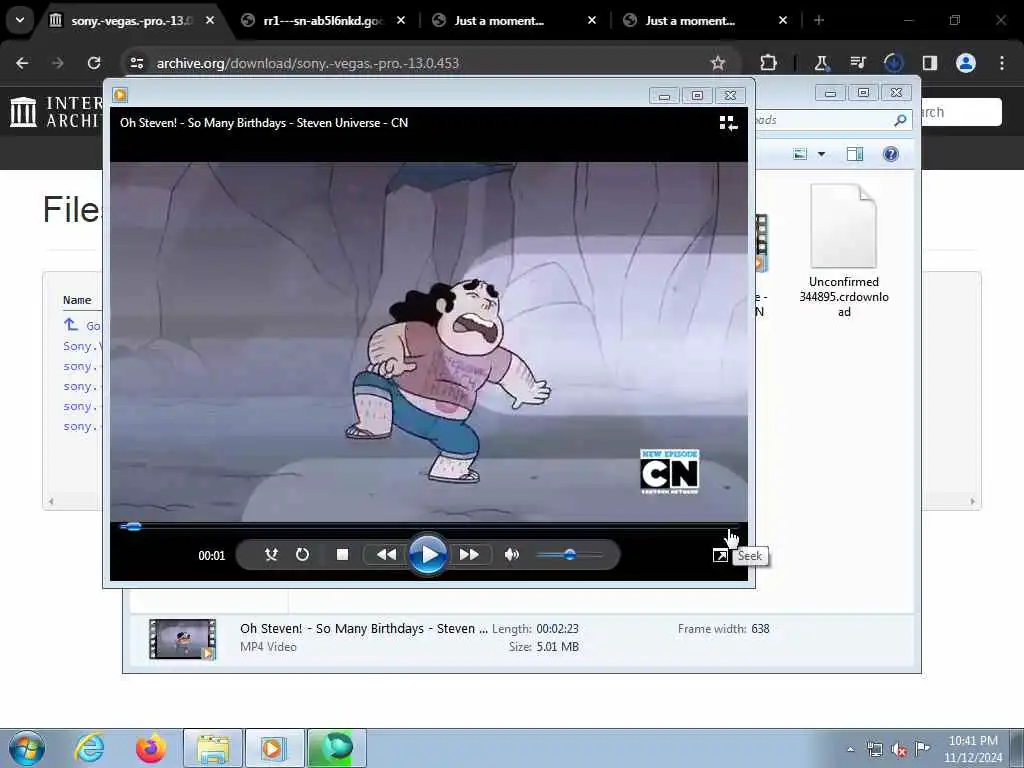Open Windows Explorer taskbar button
The image size is (1024, 768).
click(213, 748)
